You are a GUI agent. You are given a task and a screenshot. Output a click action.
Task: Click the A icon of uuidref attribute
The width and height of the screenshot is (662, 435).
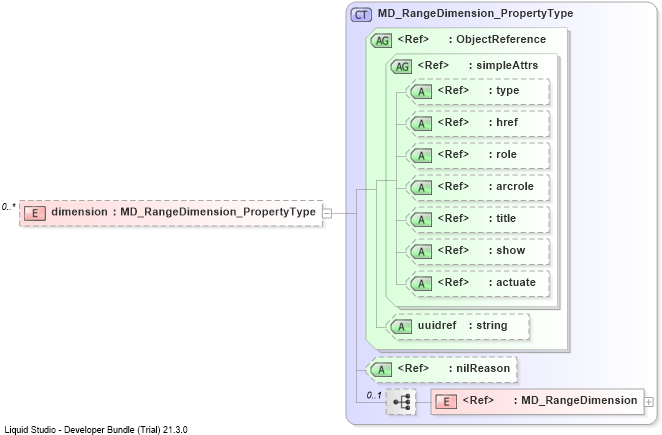[x=401, y=326]
